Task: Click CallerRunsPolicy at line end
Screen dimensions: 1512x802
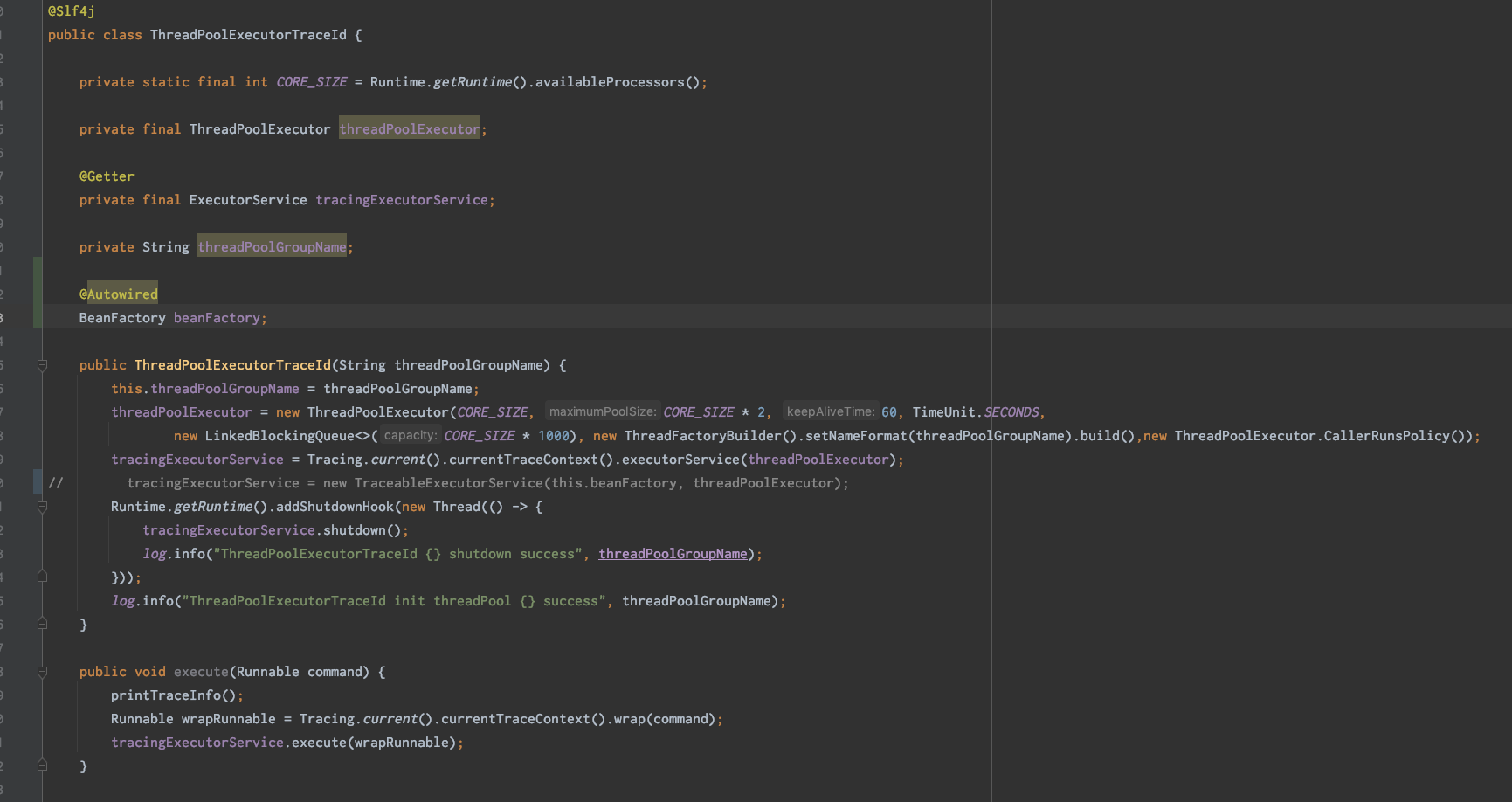Action: 1386,436
